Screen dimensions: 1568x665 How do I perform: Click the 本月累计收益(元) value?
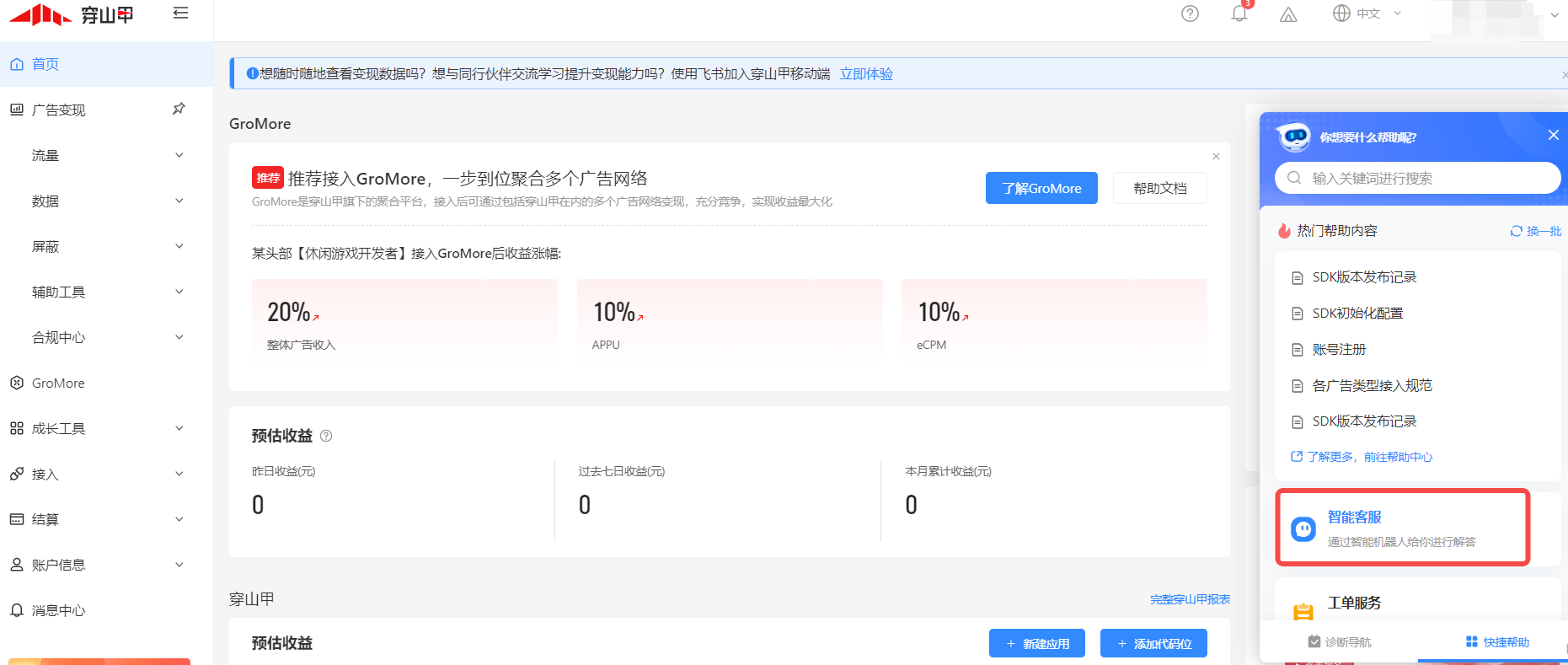click(911, 505)
